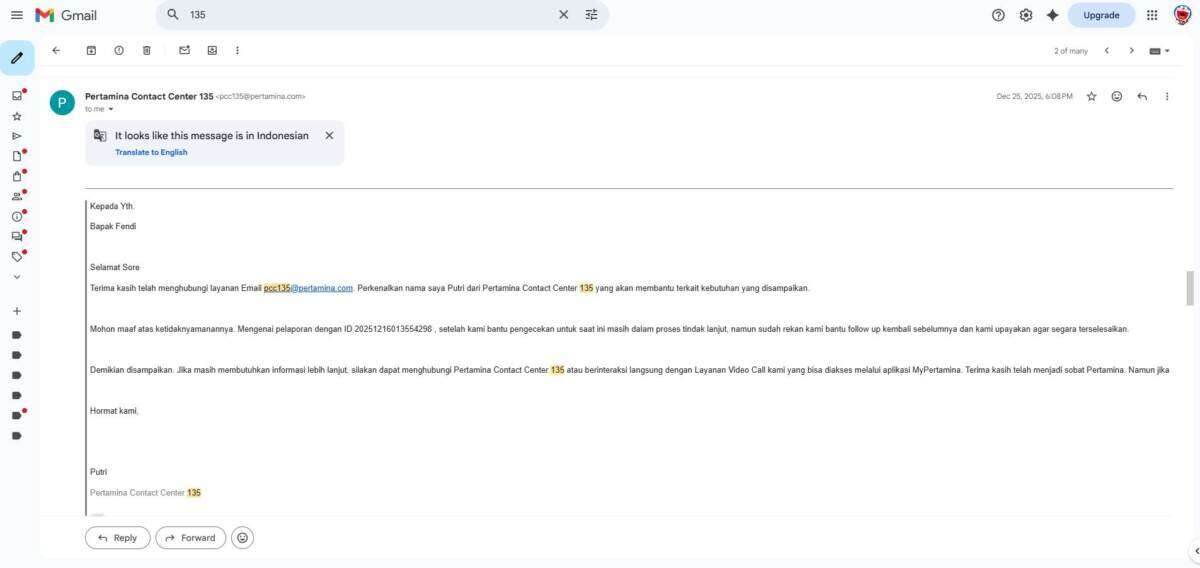
Task: Toggle the main menu hamburger
Action: [16, 15]
